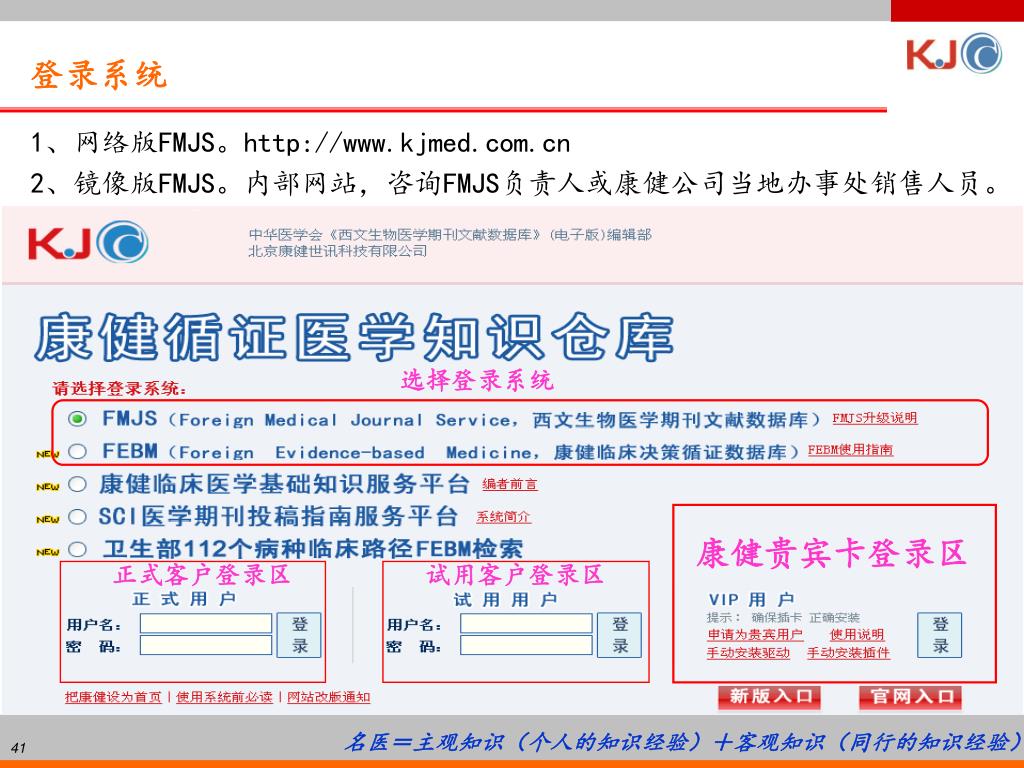Click the http://www.kjmed.com.cn URL text

point(406,143)
